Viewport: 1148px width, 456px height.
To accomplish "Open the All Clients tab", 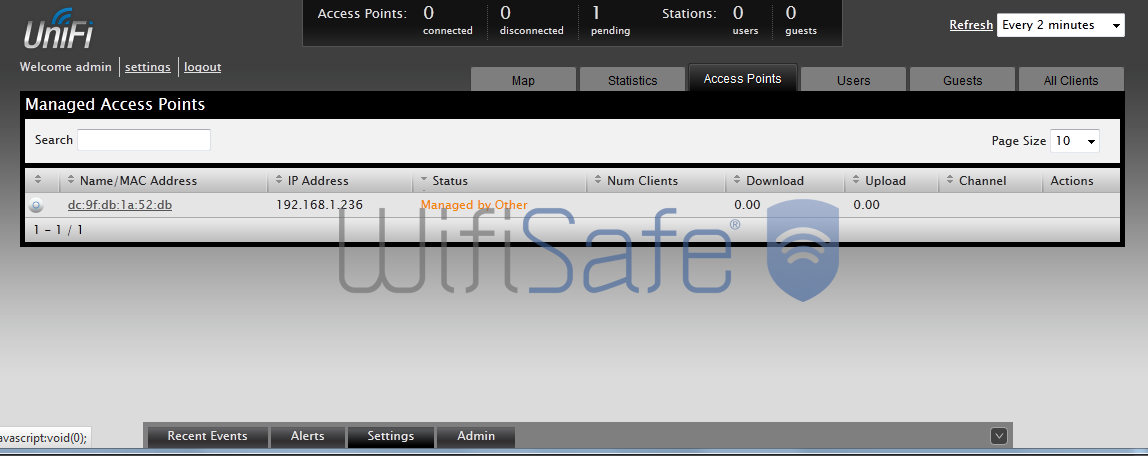I will [1070, 80].
